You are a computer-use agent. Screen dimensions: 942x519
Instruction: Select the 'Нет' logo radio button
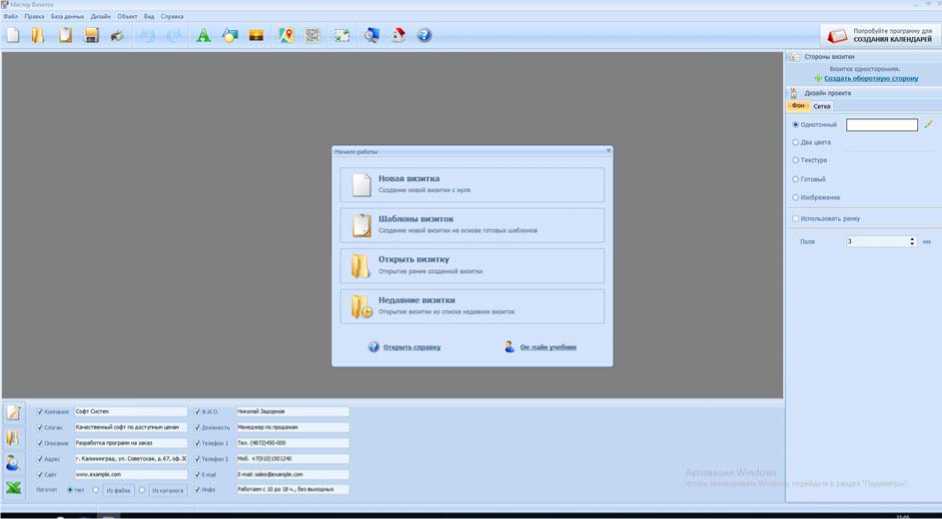click(70, 490)
